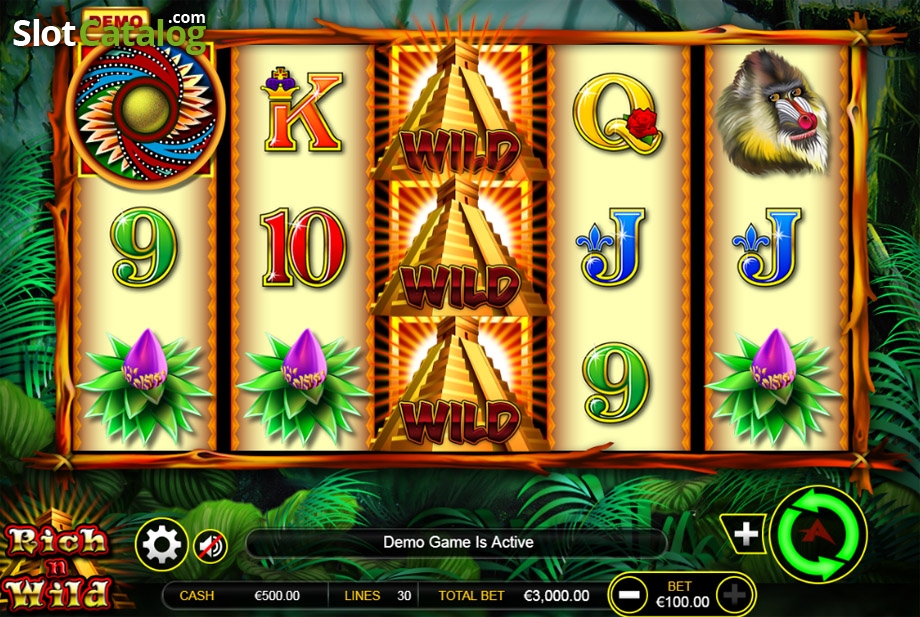920x617 pixels.
Task: Click the Demo Game Is Active message bar
Action: [x=458, y=542]
